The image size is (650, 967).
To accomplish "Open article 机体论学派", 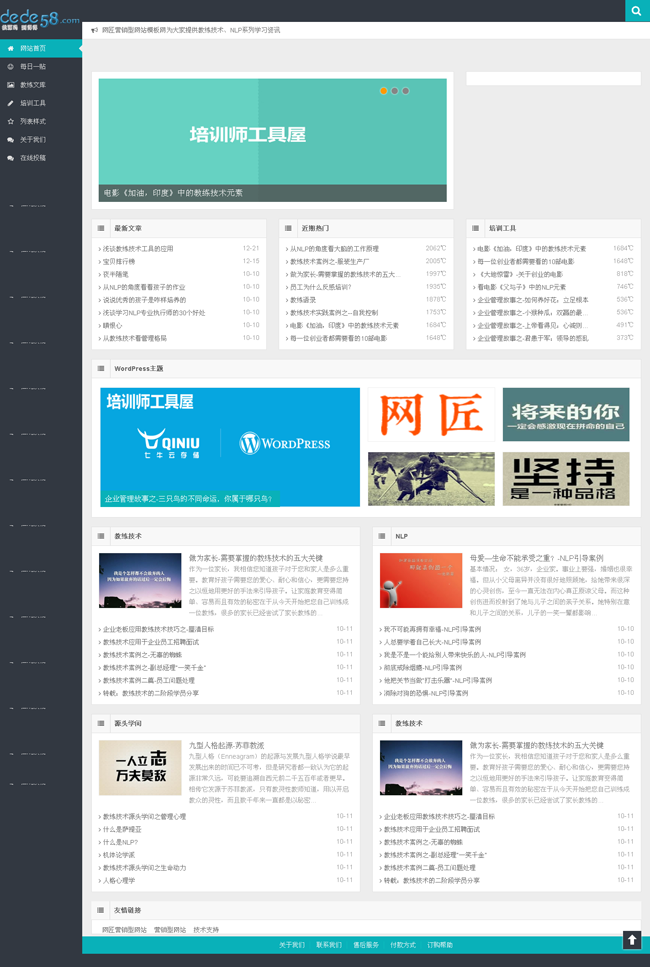I will click(x=118, y=855).
